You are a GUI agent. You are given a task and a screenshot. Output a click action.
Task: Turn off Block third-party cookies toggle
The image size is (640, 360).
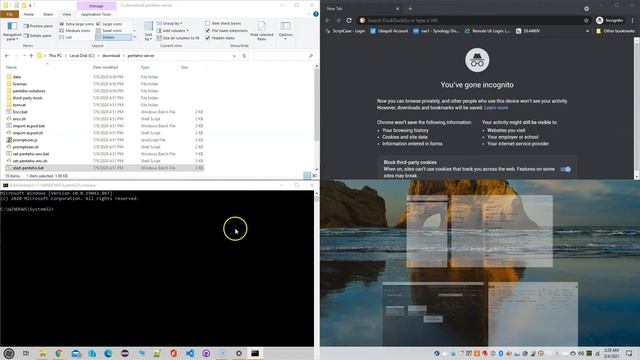point(565,169)
